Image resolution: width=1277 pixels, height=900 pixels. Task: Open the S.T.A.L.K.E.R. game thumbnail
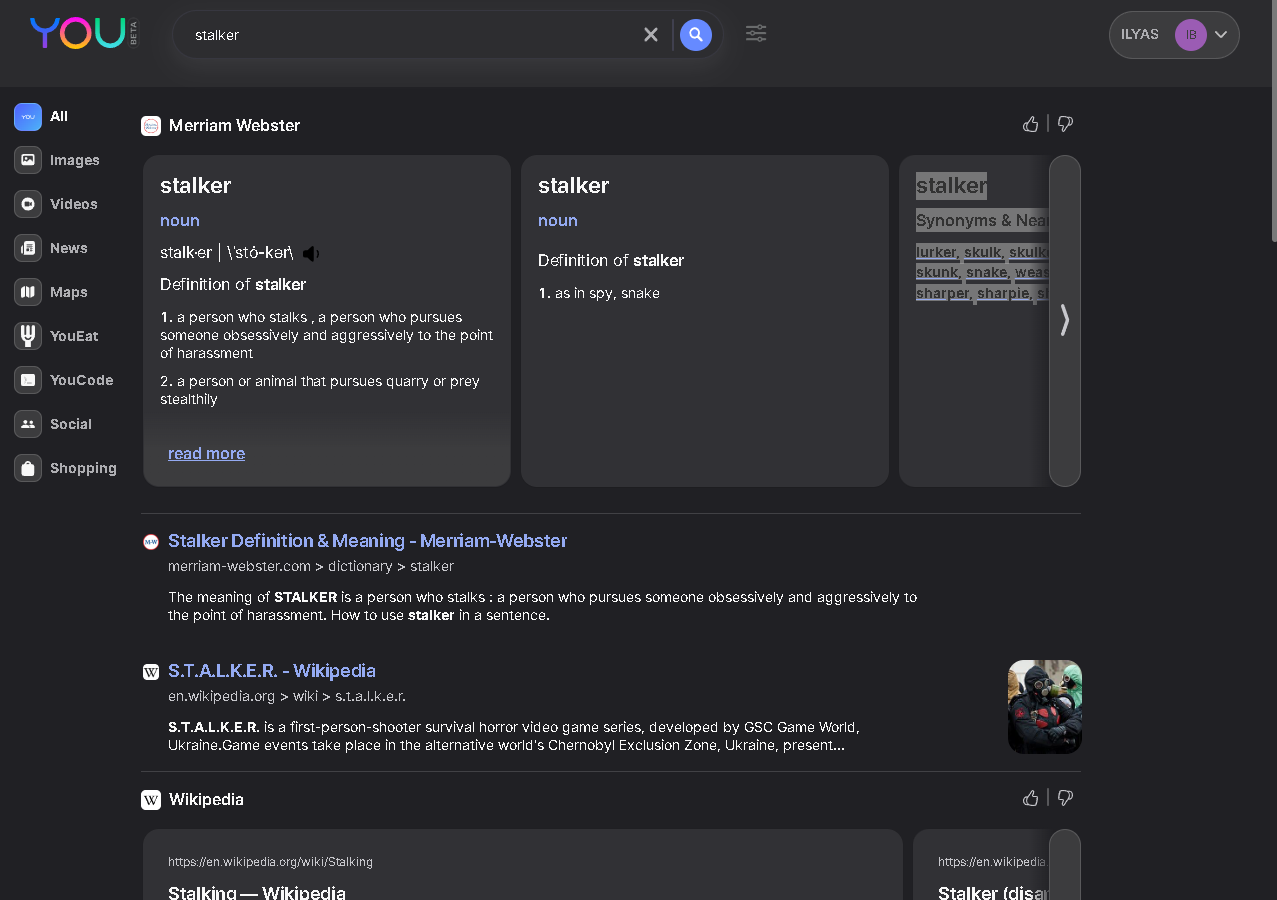(1045, 707)
